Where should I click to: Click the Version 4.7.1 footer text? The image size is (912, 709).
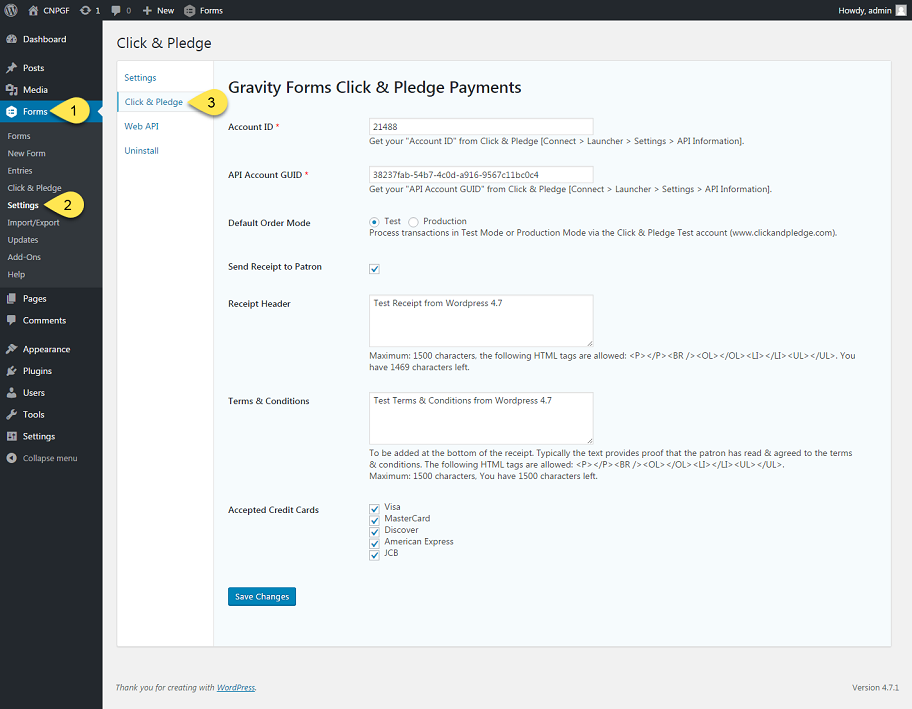875,687
